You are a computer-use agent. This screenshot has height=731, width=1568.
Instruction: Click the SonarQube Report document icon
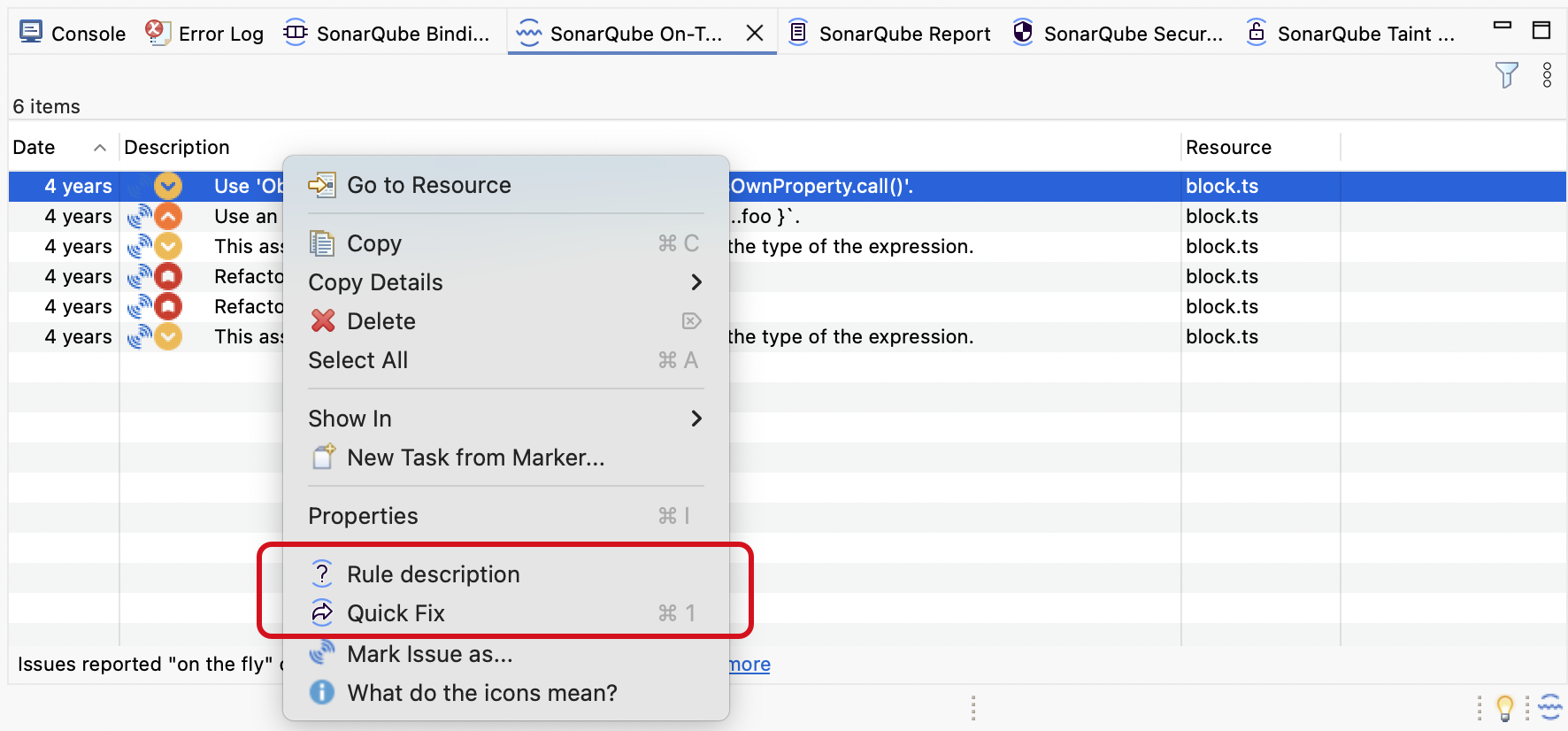(798, 33)
